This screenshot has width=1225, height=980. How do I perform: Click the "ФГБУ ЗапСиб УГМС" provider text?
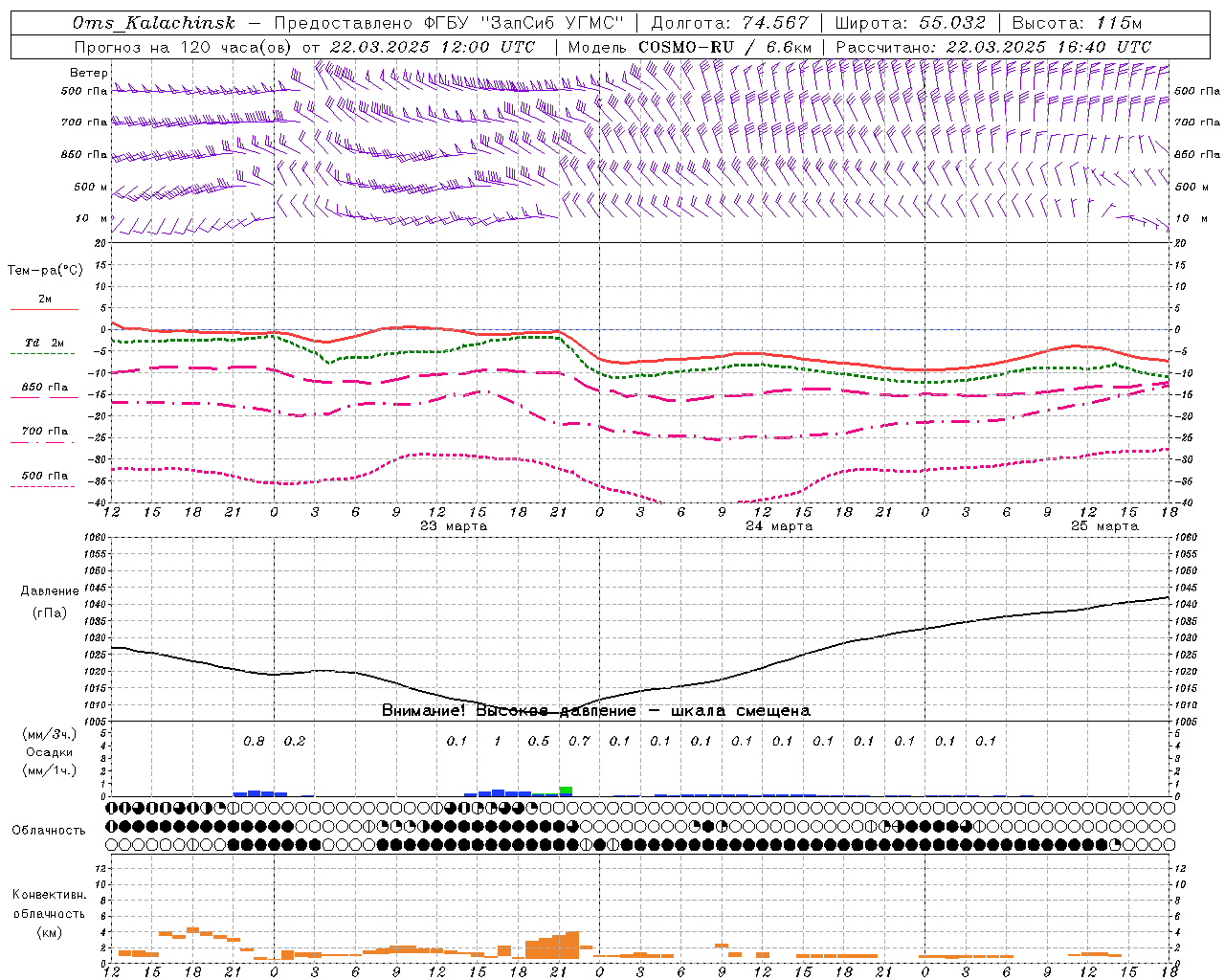(x=523, y=23)
